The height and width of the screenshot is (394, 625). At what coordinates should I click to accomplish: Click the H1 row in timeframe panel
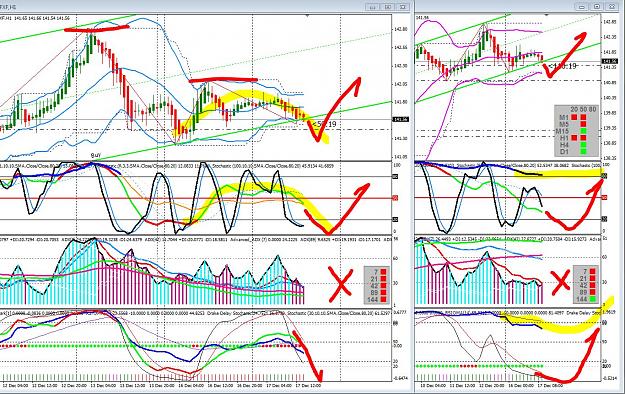coord(573,138)
